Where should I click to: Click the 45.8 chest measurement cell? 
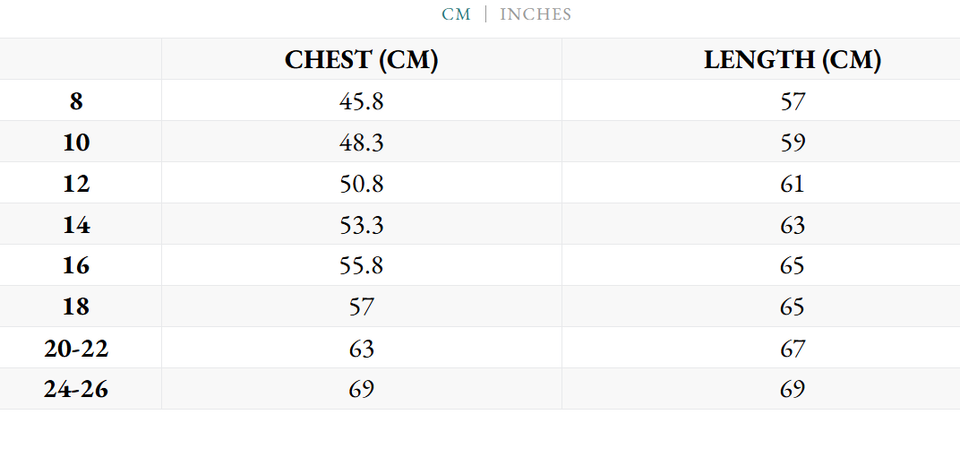[x=361, y=101]
